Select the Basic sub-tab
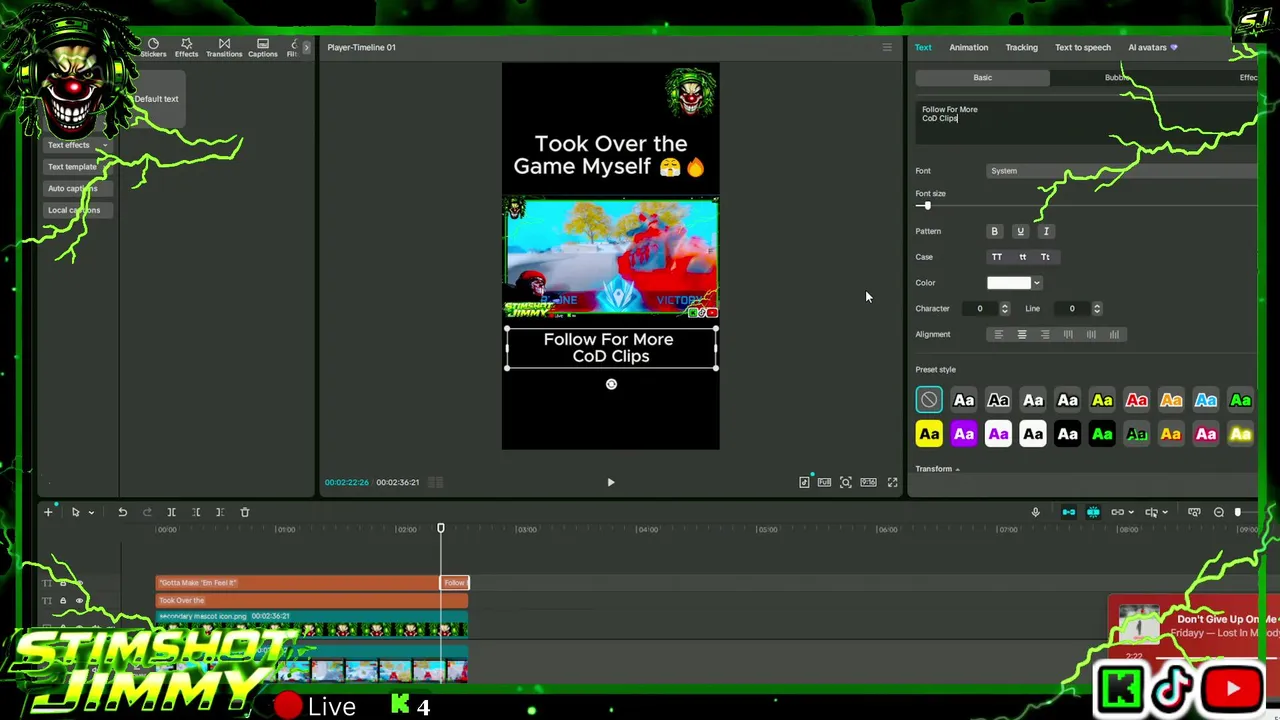Viewport: 1280px width, 720px height. point(982,77)
